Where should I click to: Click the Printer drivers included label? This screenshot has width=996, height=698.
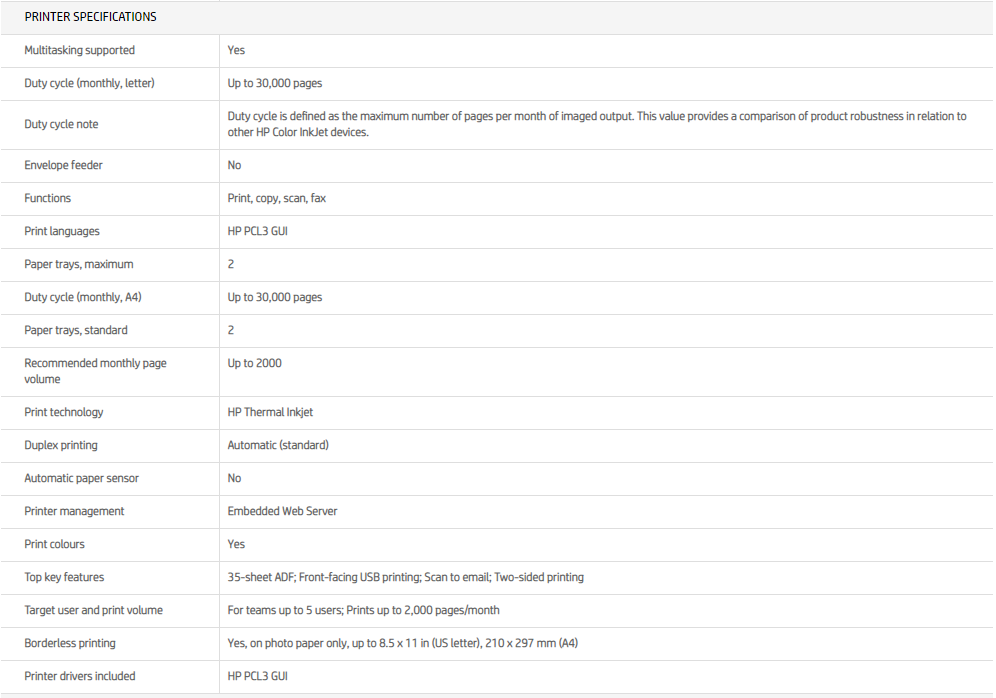(x=79, y=676)
